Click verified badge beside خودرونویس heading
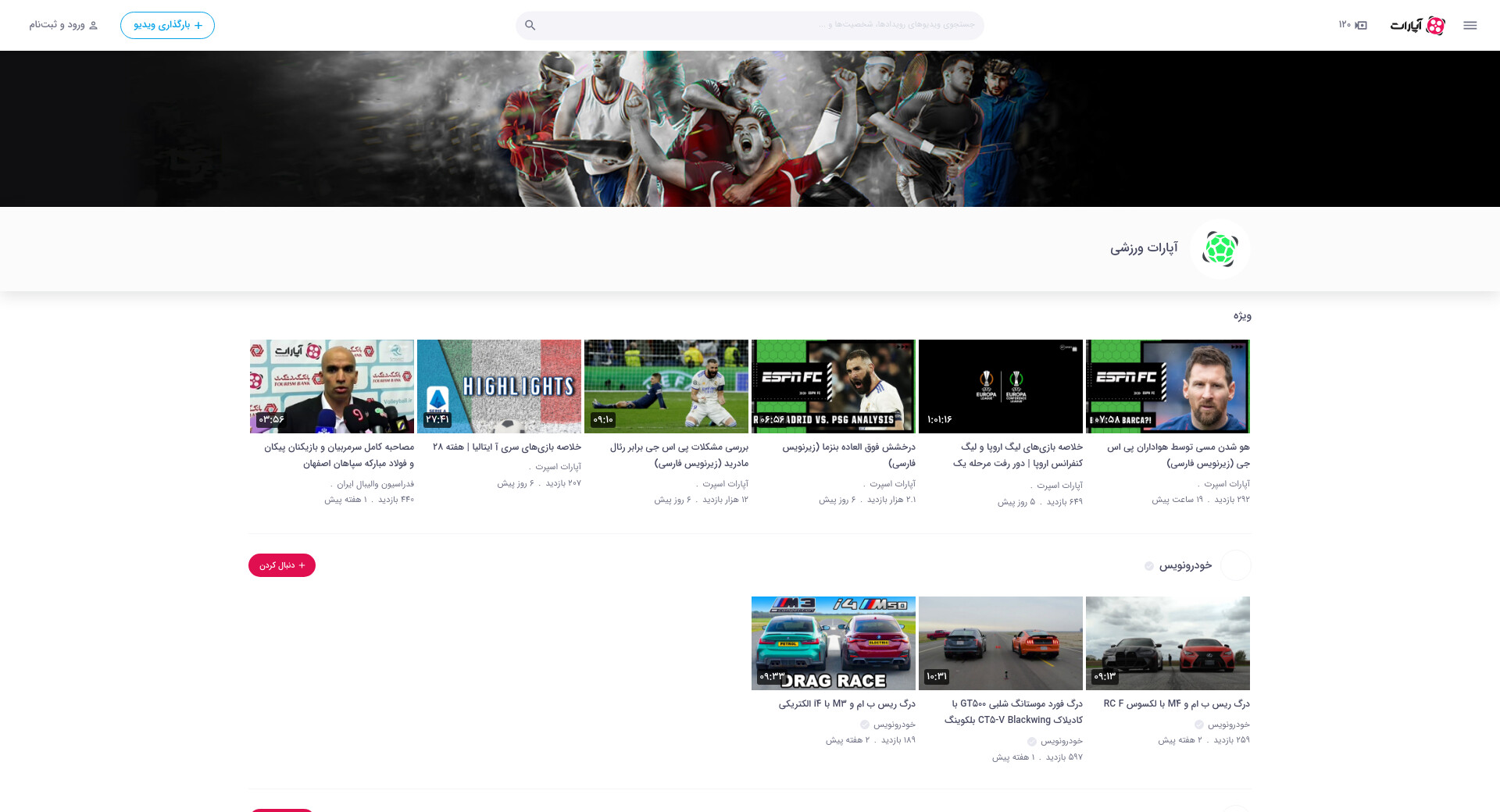 [1149, 566]
